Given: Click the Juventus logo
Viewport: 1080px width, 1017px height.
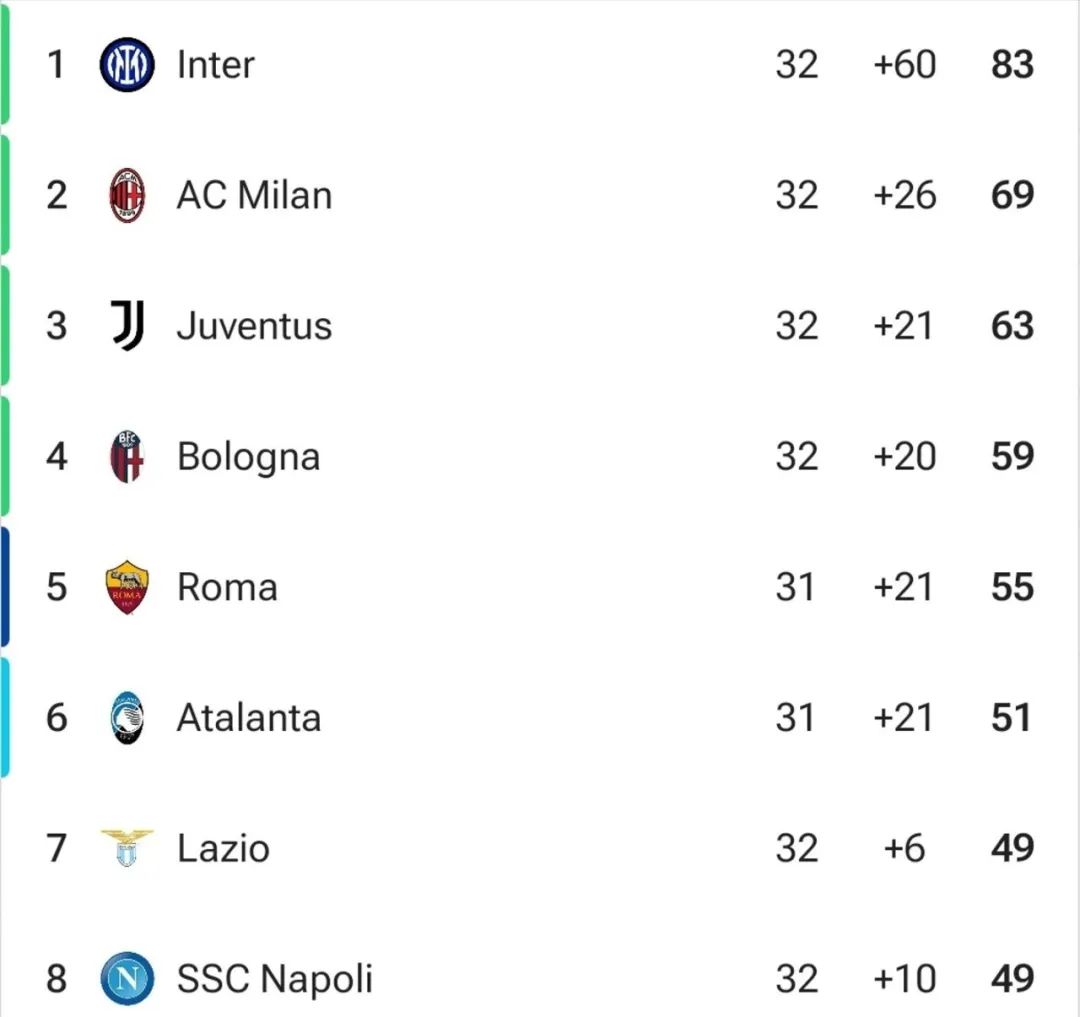Looking at the screenshot, I should (128, 326).
